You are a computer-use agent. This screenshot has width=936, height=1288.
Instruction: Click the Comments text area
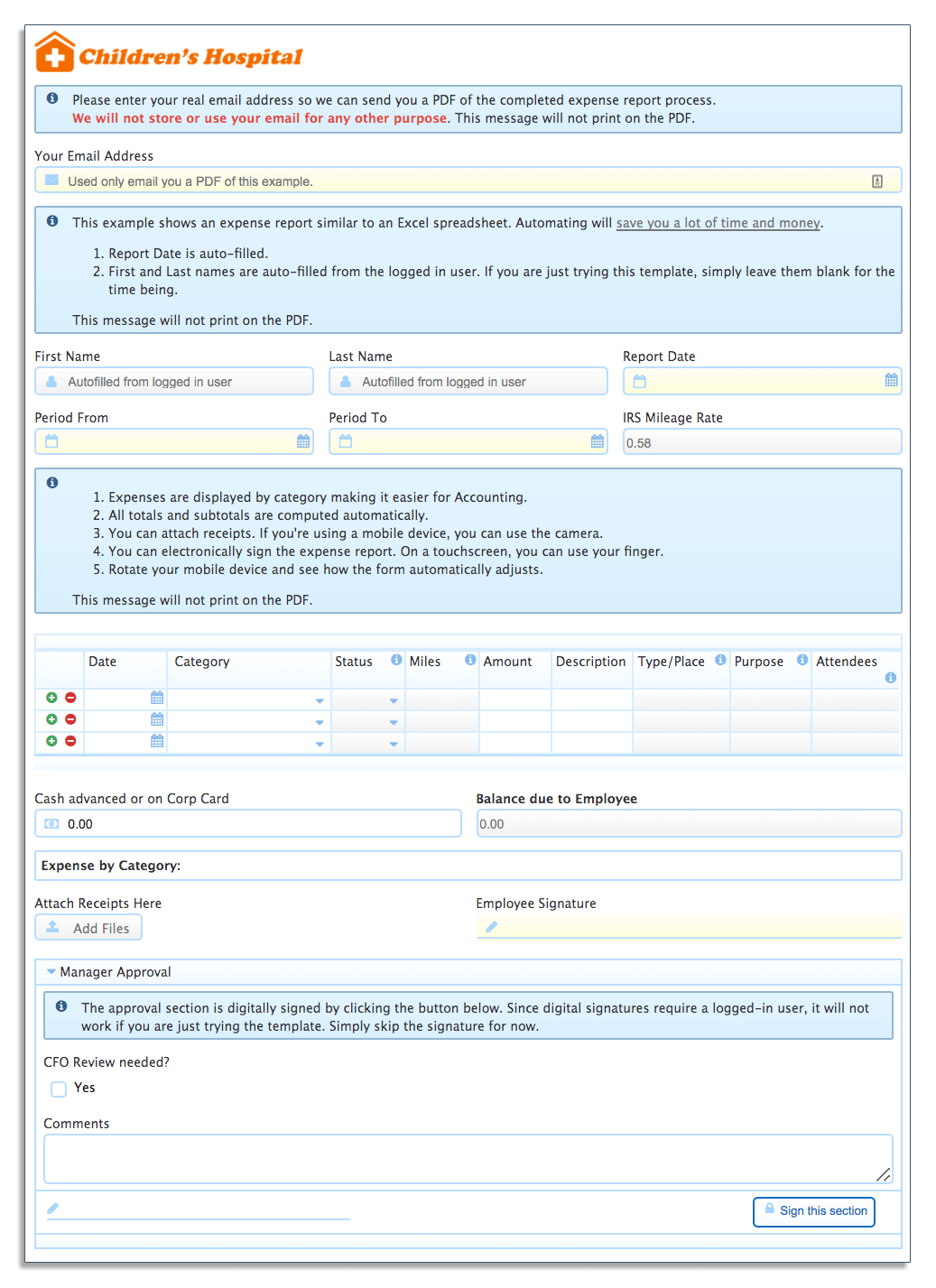click(468, 1159)
